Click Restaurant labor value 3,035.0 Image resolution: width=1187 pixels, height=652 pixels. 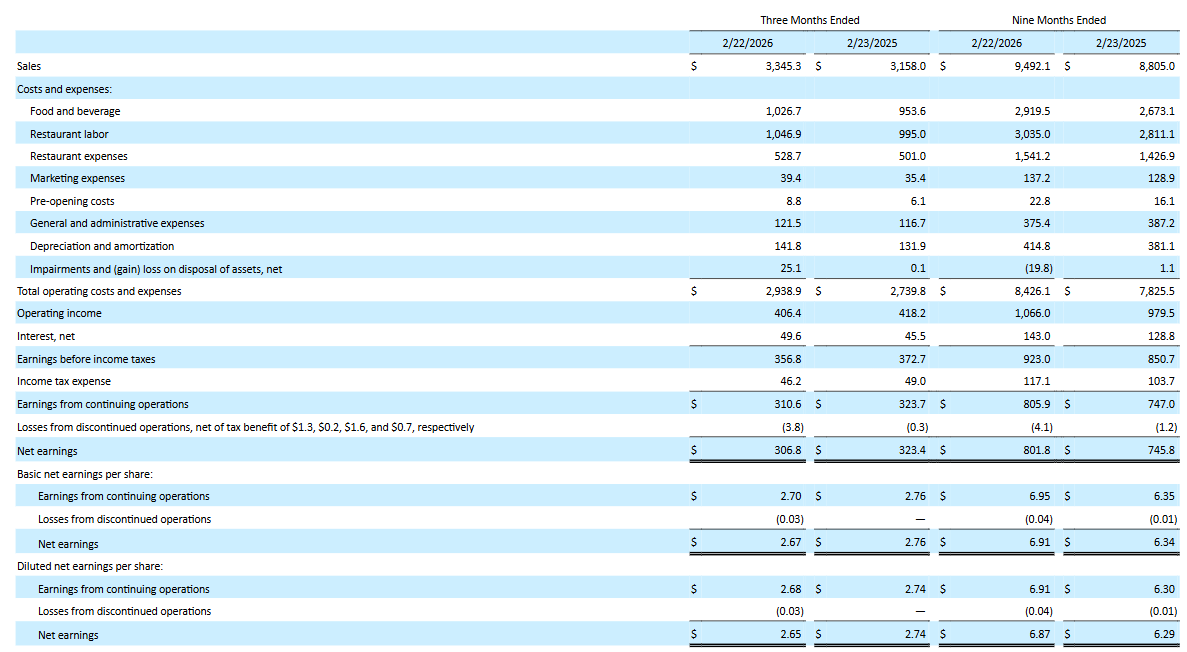(x=1033, y=134)
